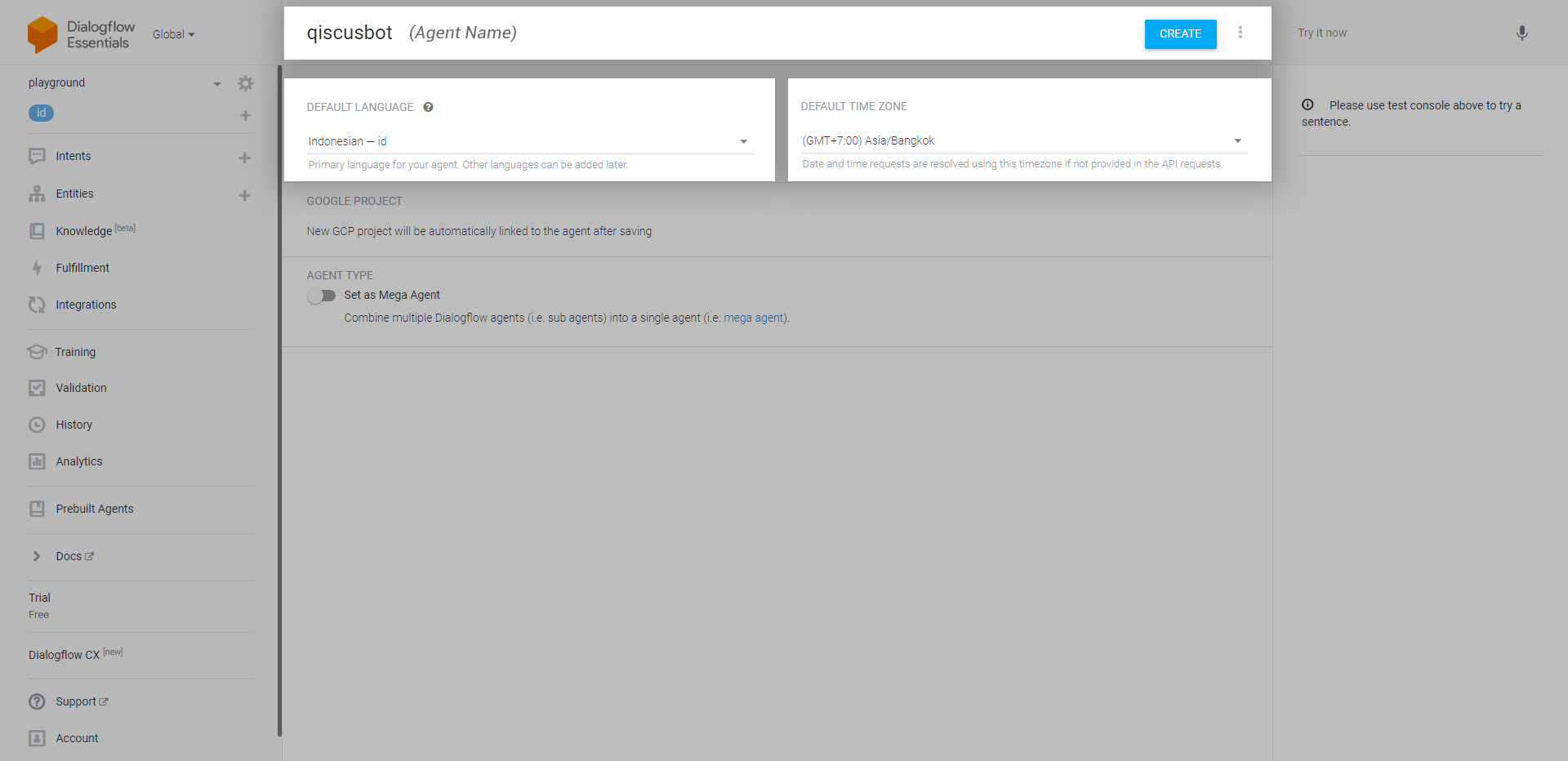Click the History clock icon
This screenshot has height=761, width=1568.
pyautogui.click(x=38, y=424)
